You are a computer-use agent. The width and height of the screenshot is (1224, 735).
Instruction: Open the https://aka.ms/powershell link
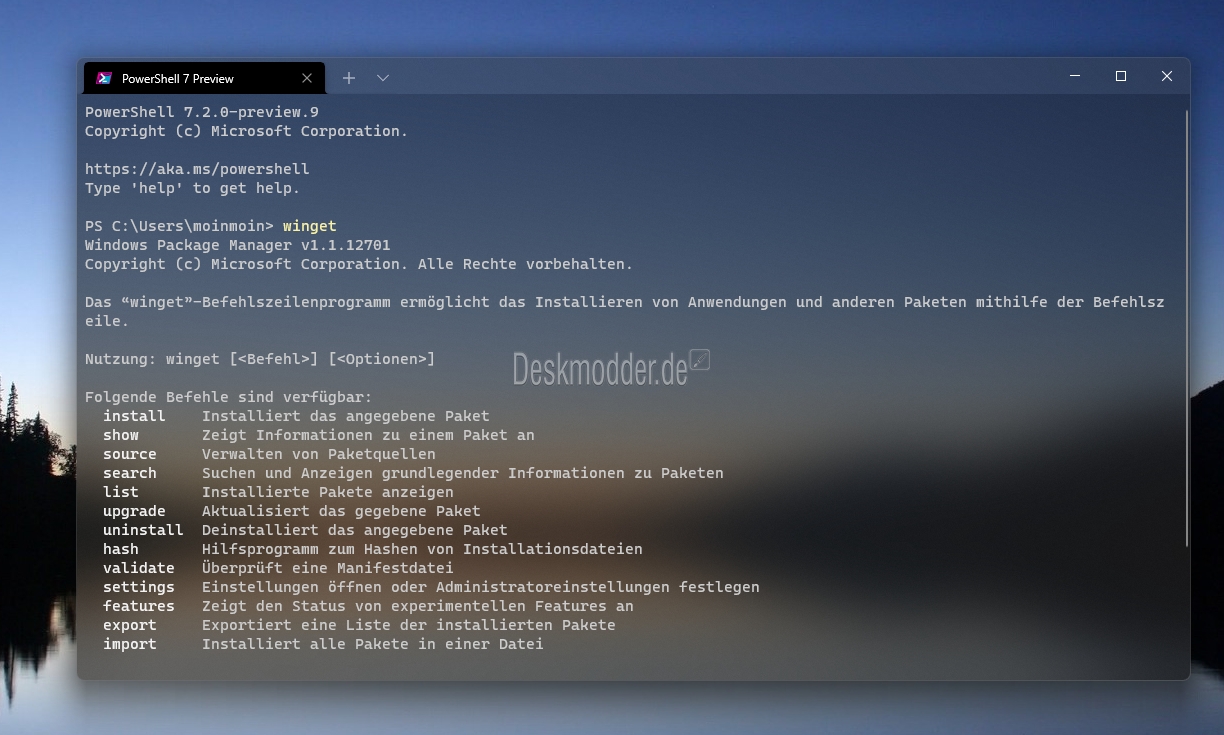click(197, 169)
